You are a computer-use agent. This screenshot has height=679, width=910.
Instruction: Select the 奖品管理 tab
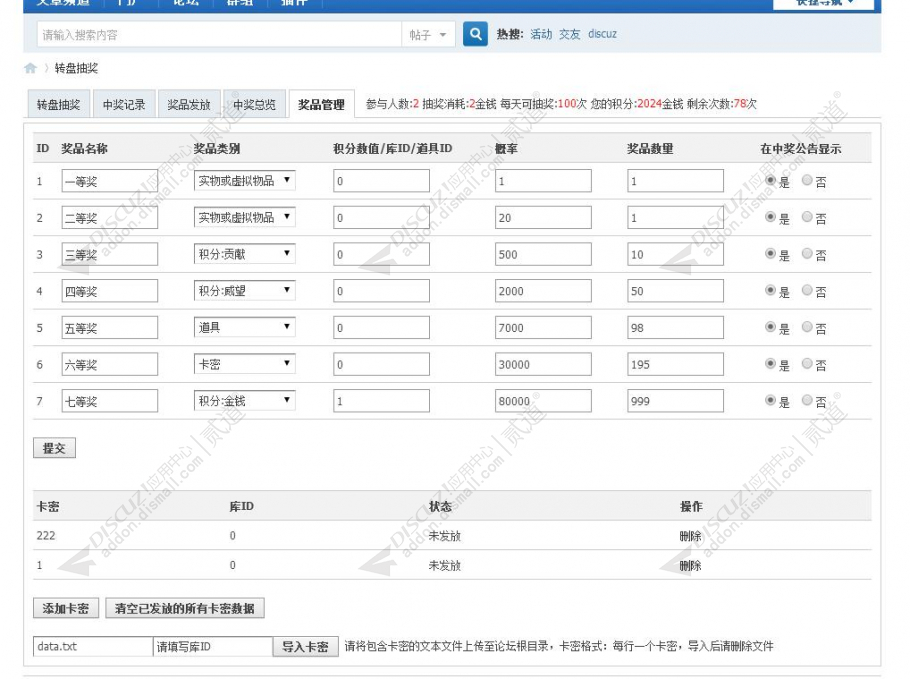point(322,104)
